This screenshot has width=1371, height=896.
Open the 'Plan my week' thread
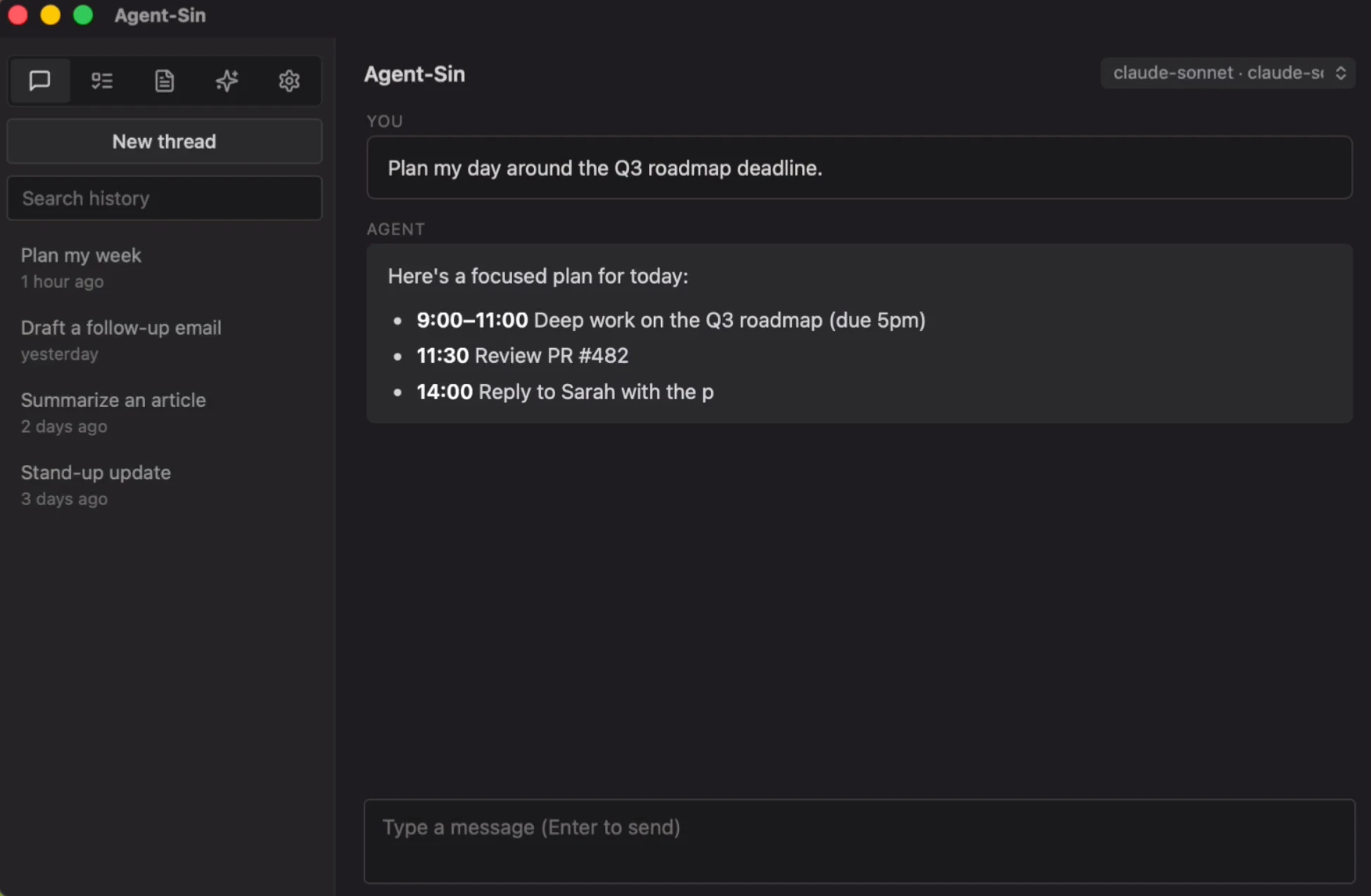[x=164, y=268]
